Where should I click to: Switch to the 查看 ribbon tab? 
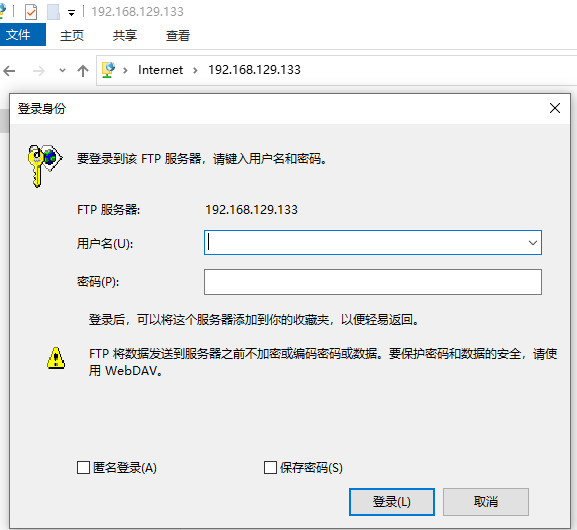178,35
